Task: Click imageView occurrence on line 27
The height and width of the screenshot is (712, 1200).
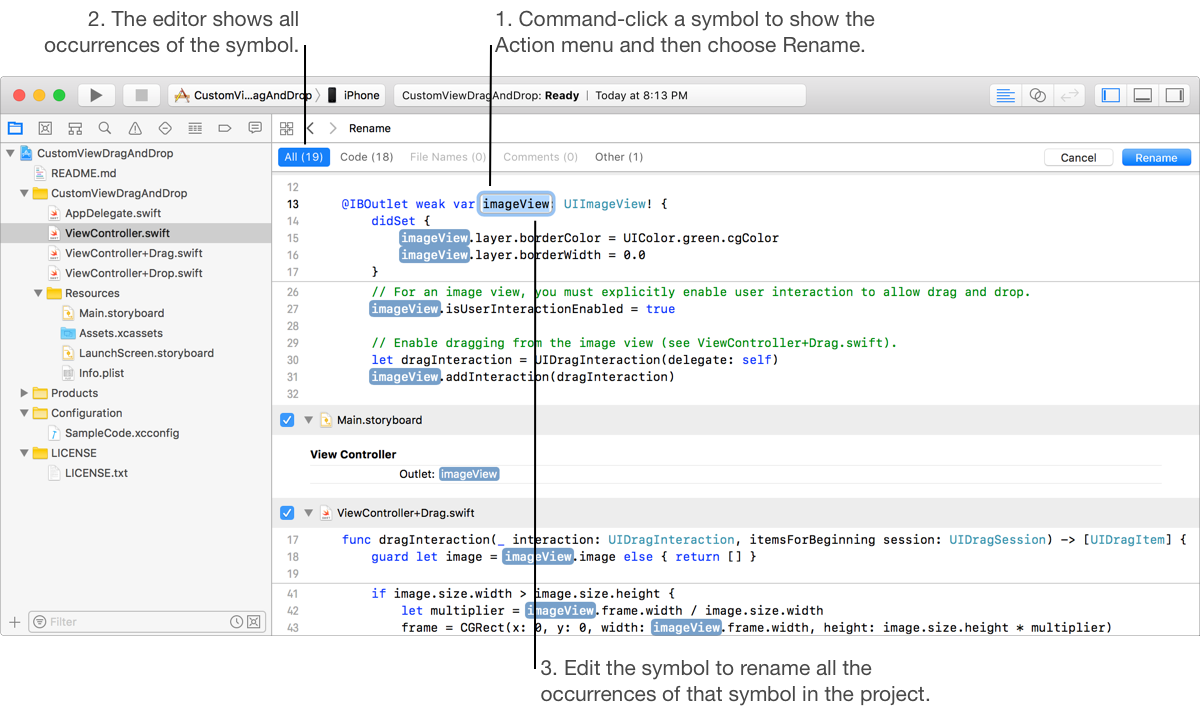Action: (404, 309)
